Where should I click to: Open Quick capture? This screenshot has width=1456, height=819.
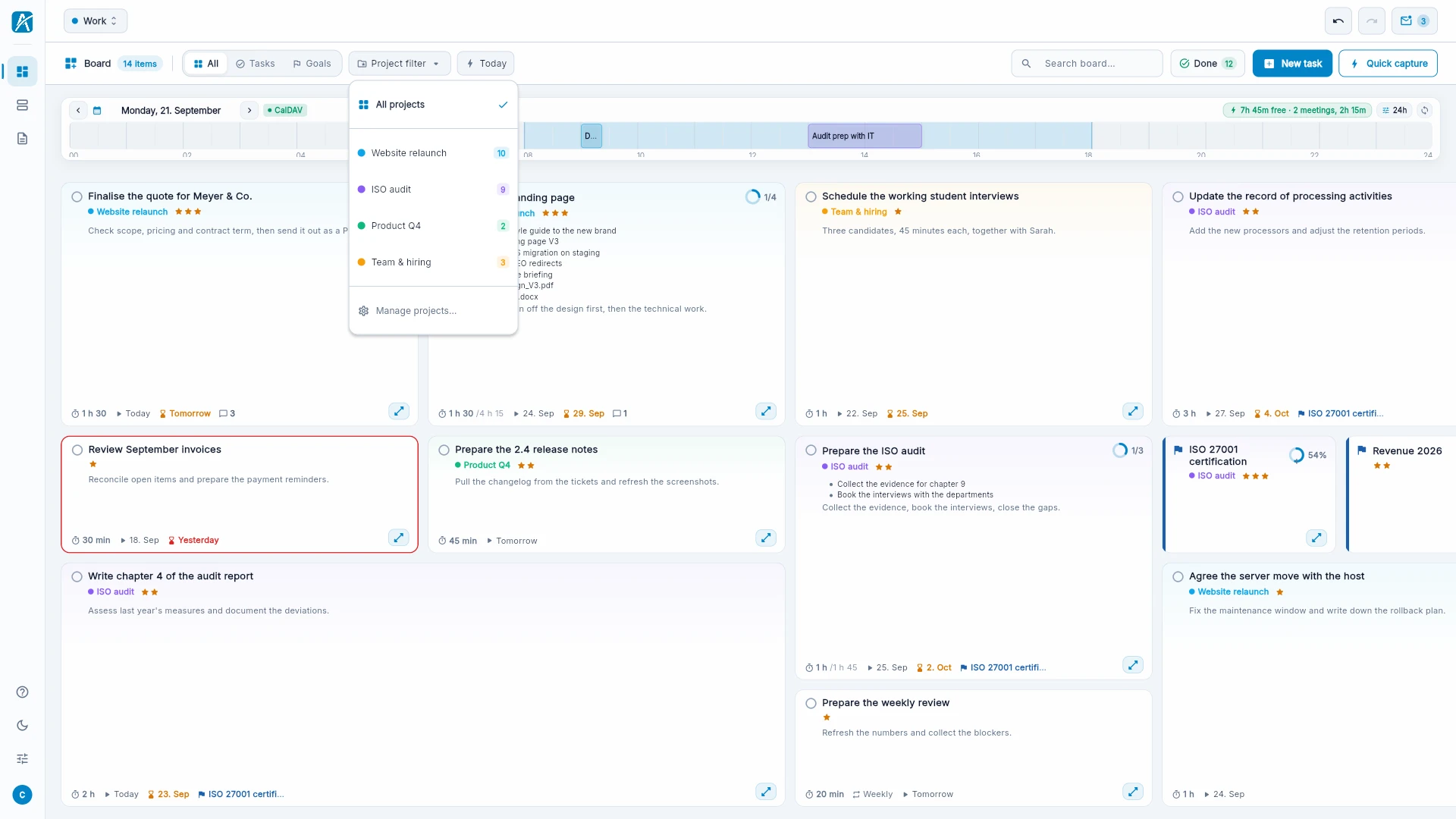click(x=1388, y=64)
